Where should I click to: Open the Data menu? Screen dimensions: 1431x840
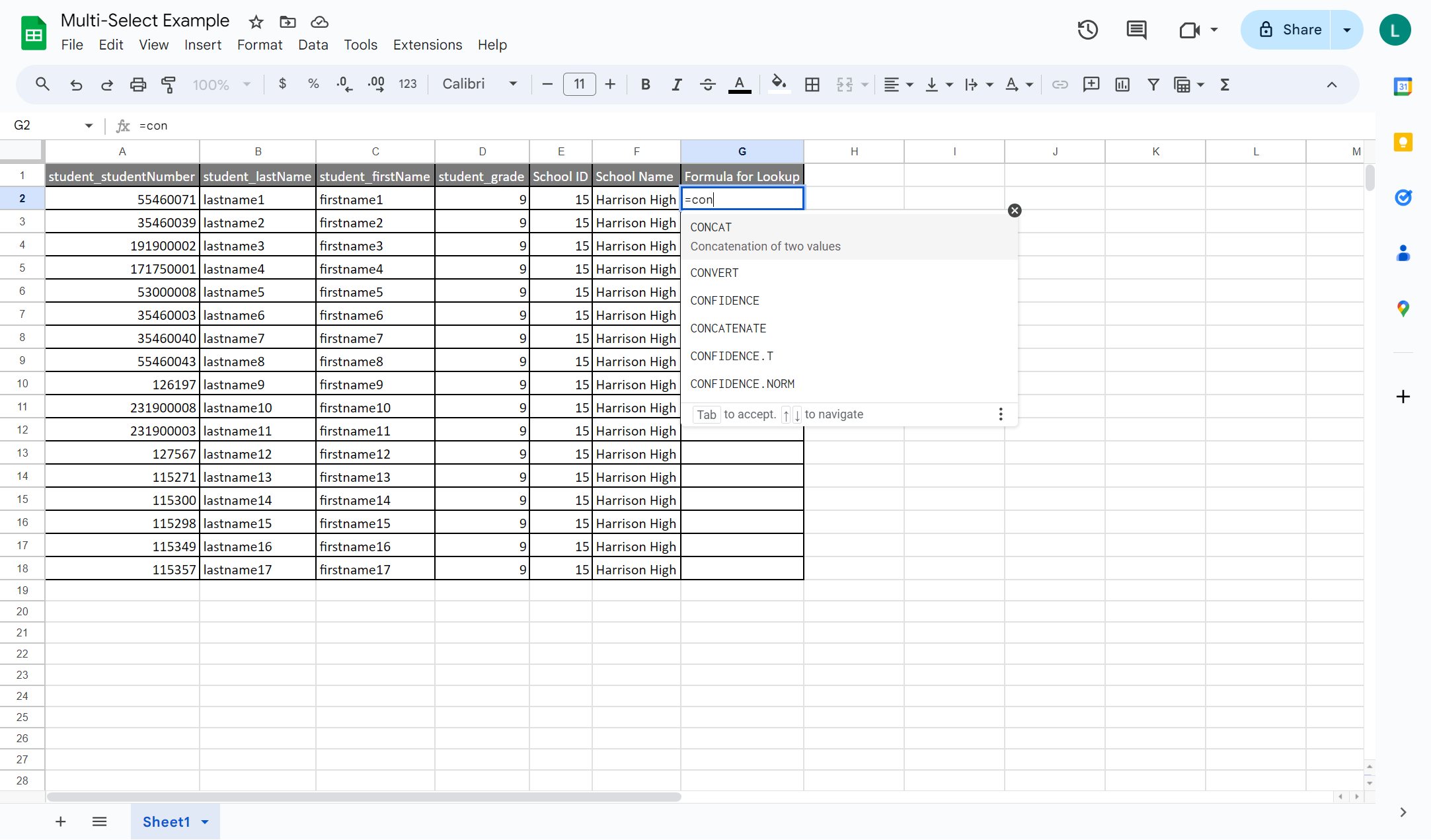coord(313,44)
